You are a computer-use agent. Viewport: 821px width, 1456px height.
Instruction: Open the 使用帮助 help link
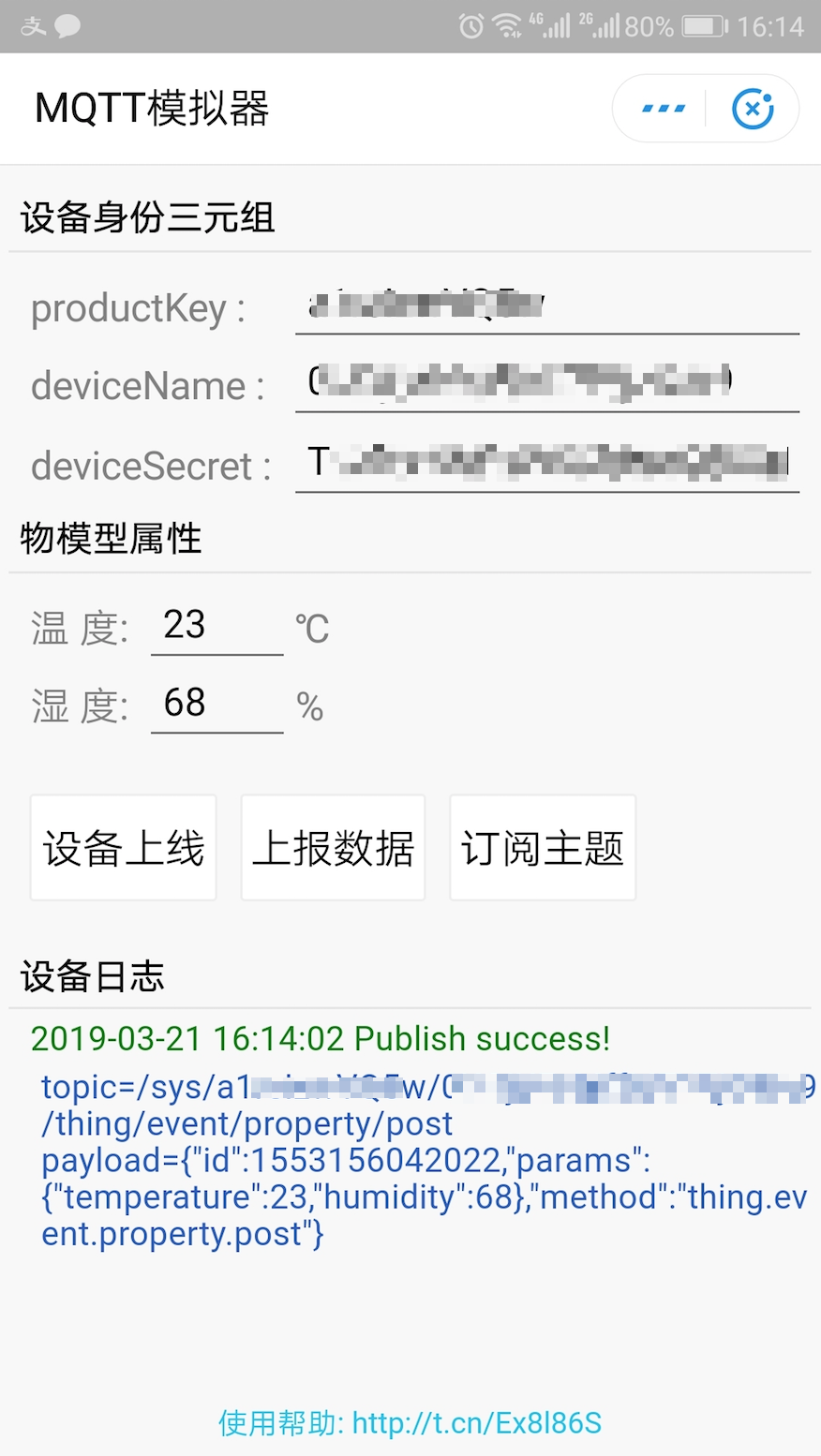pyautogui.click(x=410, y=1423)
